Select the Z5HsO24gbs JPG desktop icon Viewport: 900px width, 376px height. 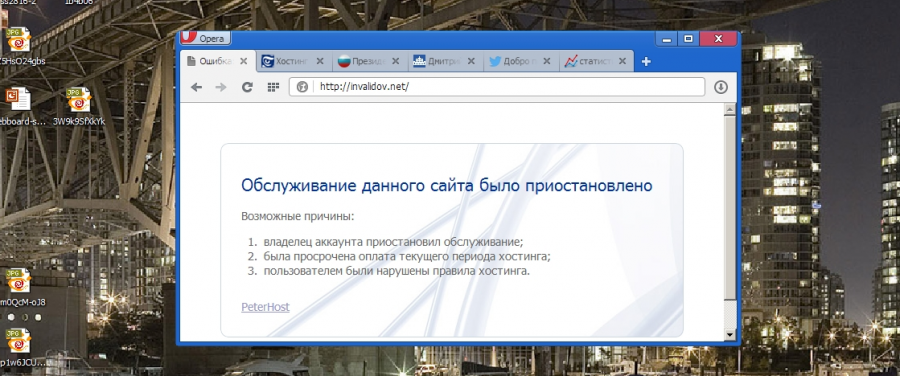pyautogui.click(x=19, y=46)
